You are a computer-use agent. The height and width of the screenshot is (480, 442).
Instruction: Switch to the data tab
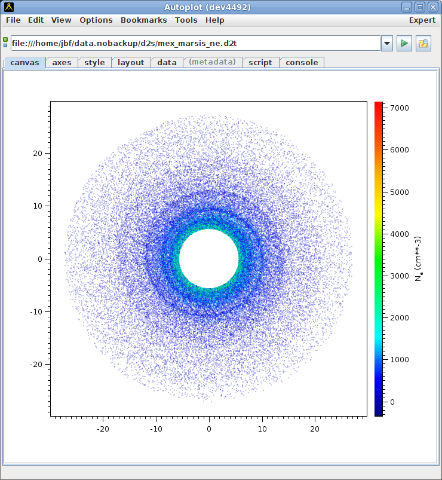pos(167,62)
